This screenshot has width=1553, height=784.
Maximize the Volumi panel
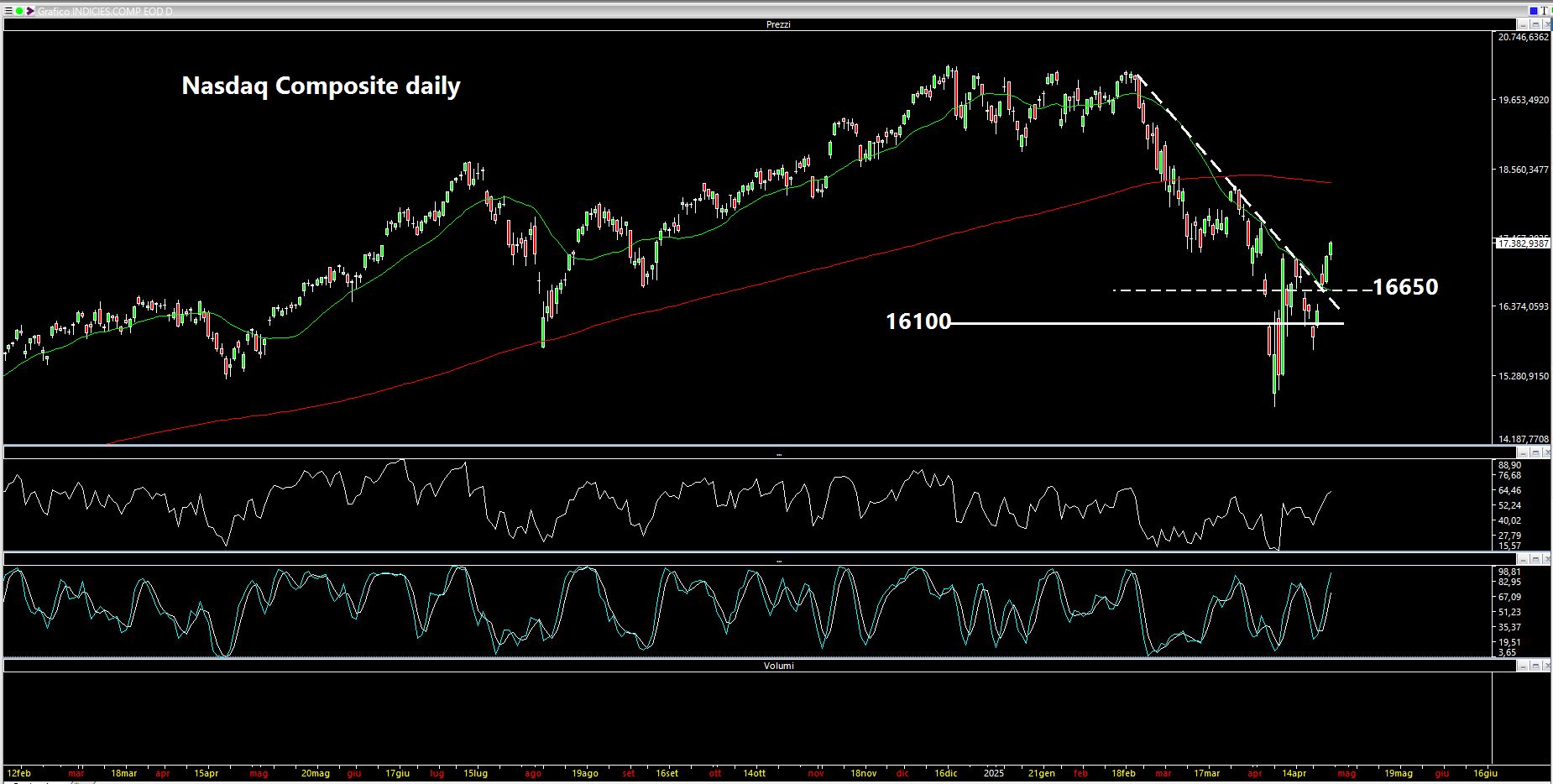1535,666
